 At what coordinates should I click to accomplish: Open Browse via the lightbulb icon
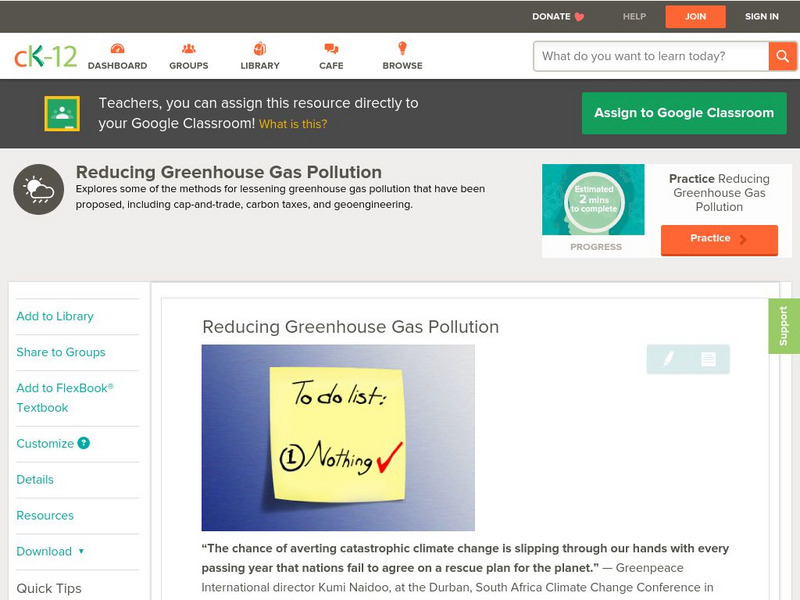(401, 47)
